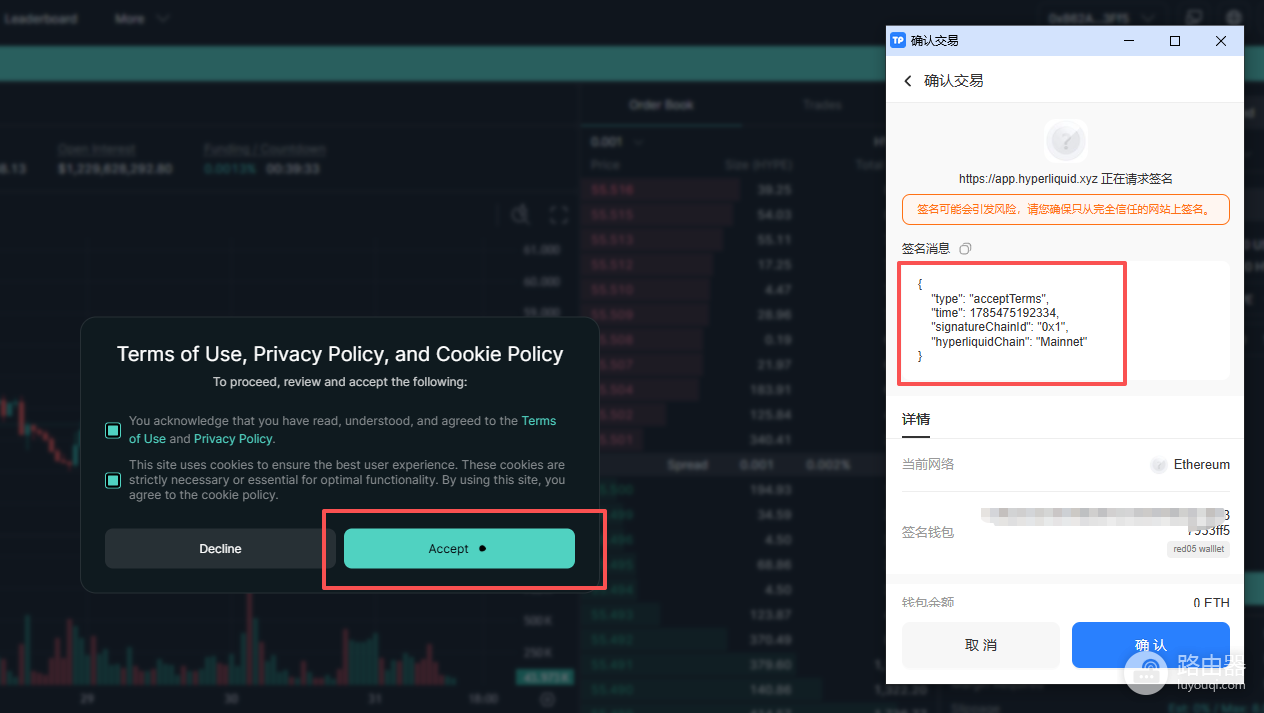Click the Accept button
The width and height of the screenshot is (1264, 713).
coord(459,548)
